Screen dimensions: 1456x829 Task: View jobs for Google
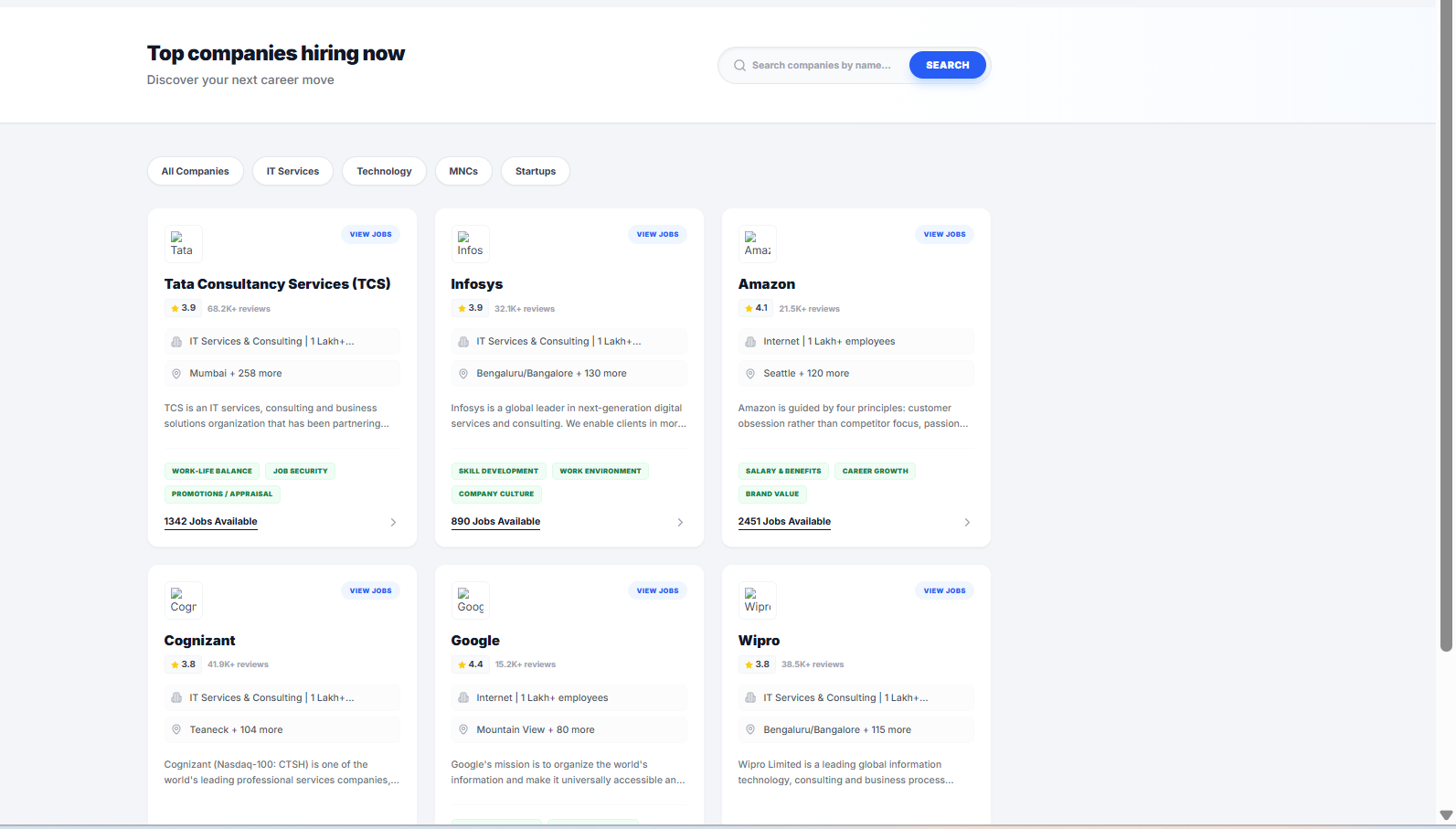click(657, 591)
